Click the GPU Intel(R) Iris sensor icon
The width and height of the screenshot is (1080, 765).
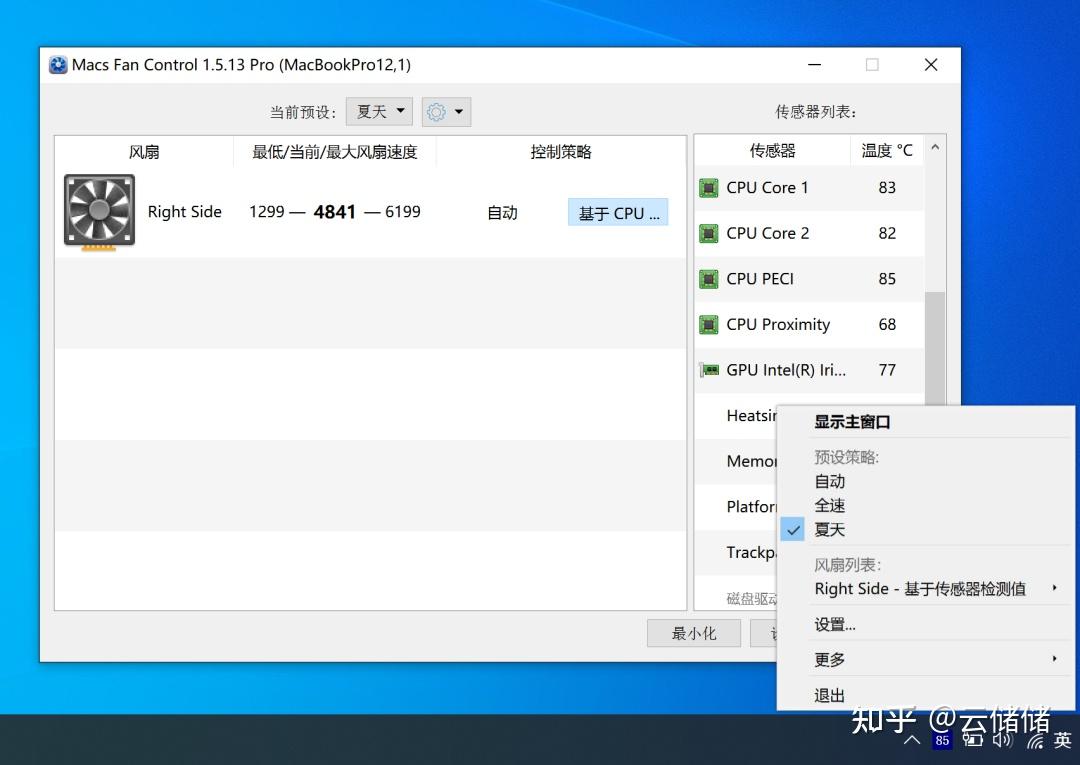pos(708,369)
